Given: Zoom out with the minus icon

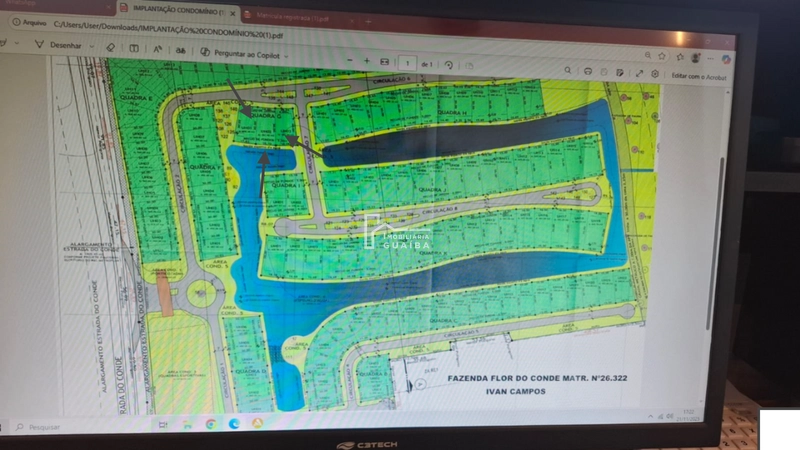Looking at the screenshot, I should [351, 59].
